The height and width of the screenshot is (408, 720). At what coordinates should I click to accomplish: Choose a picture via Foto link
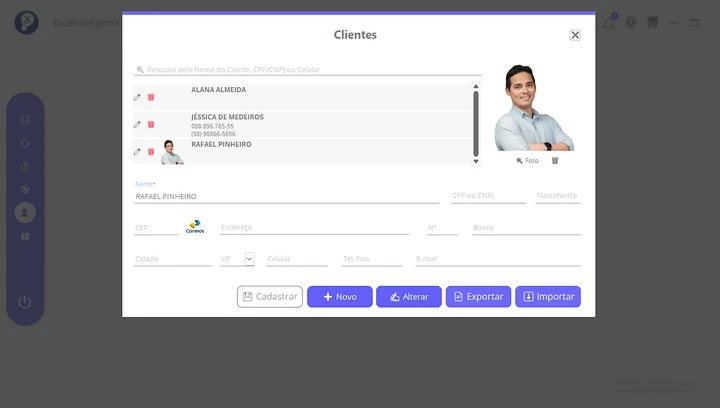(528, 160)
